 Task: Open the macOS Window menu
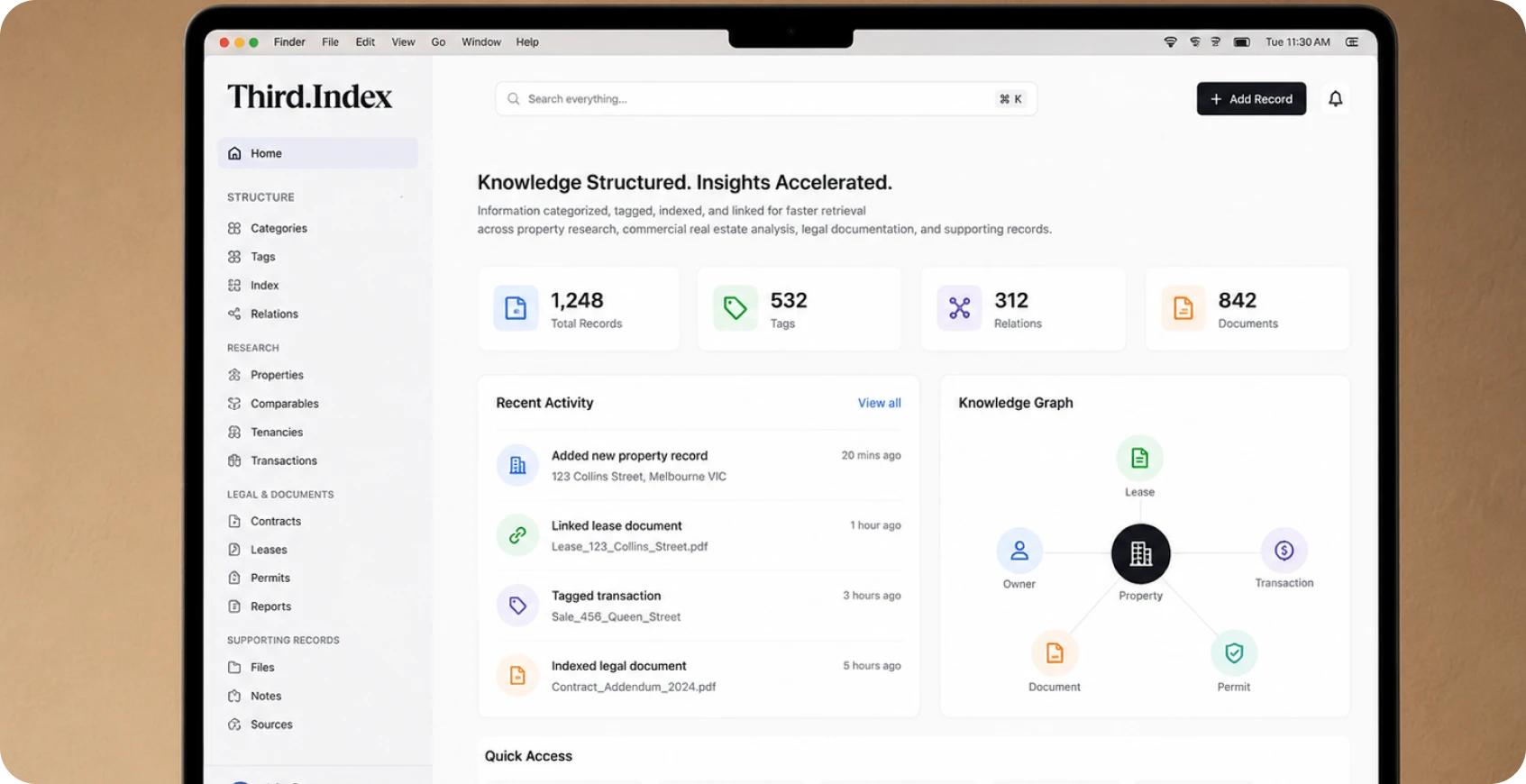481,42
